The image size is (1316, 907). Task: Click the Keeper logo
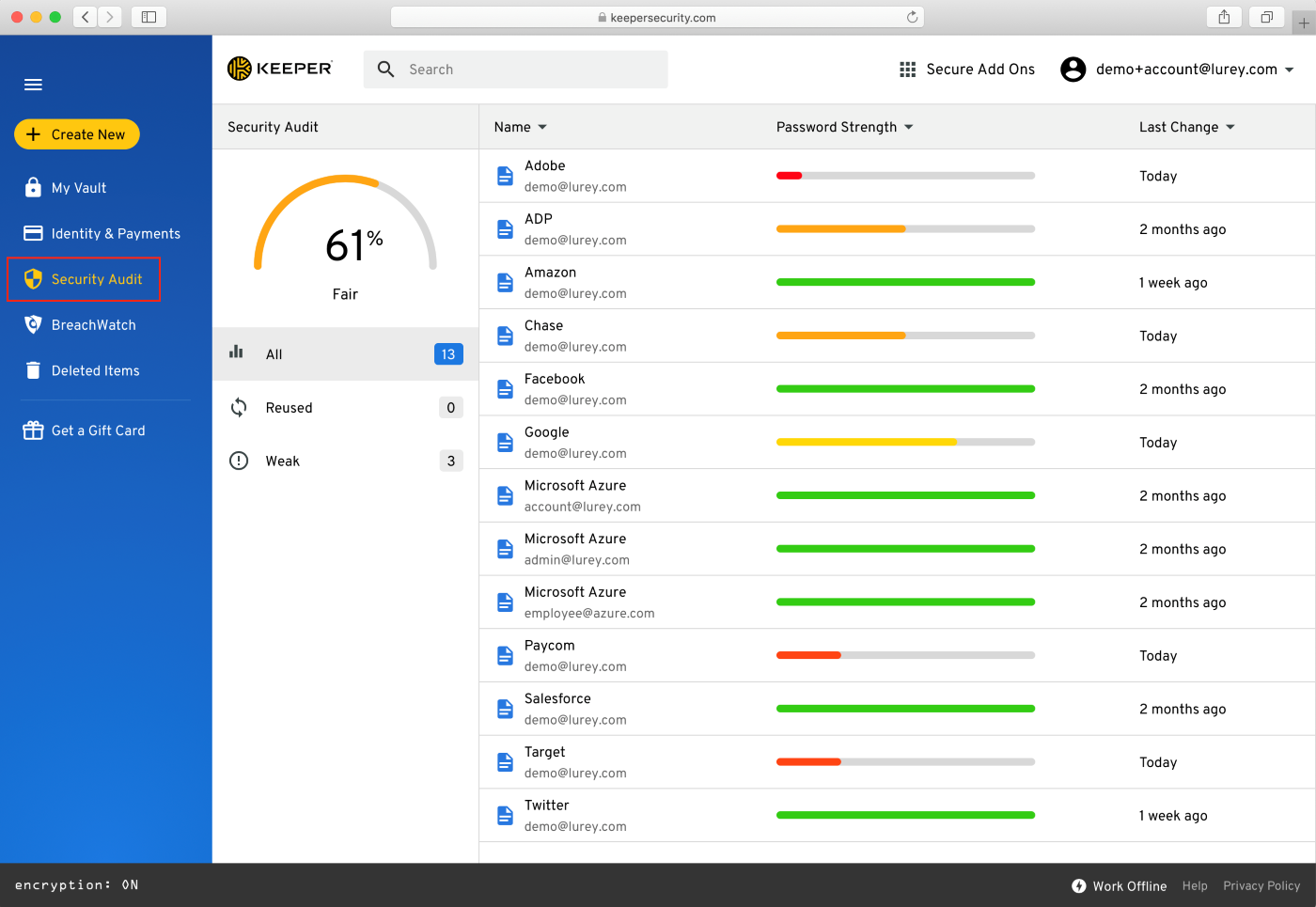[x=280, y=69]
